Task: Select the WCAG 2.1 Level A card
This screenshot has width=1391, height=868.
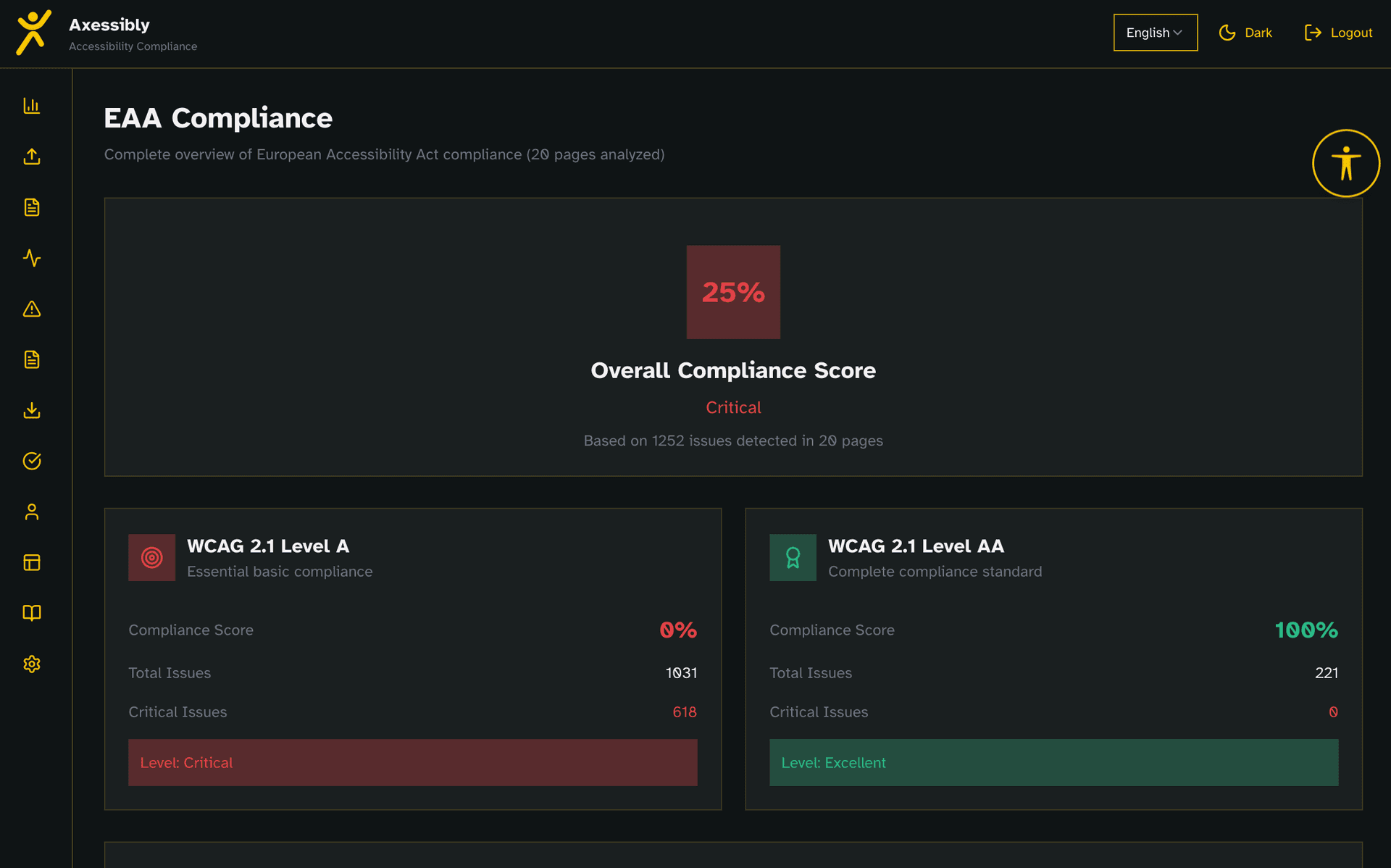Action: tap(413, 656)
